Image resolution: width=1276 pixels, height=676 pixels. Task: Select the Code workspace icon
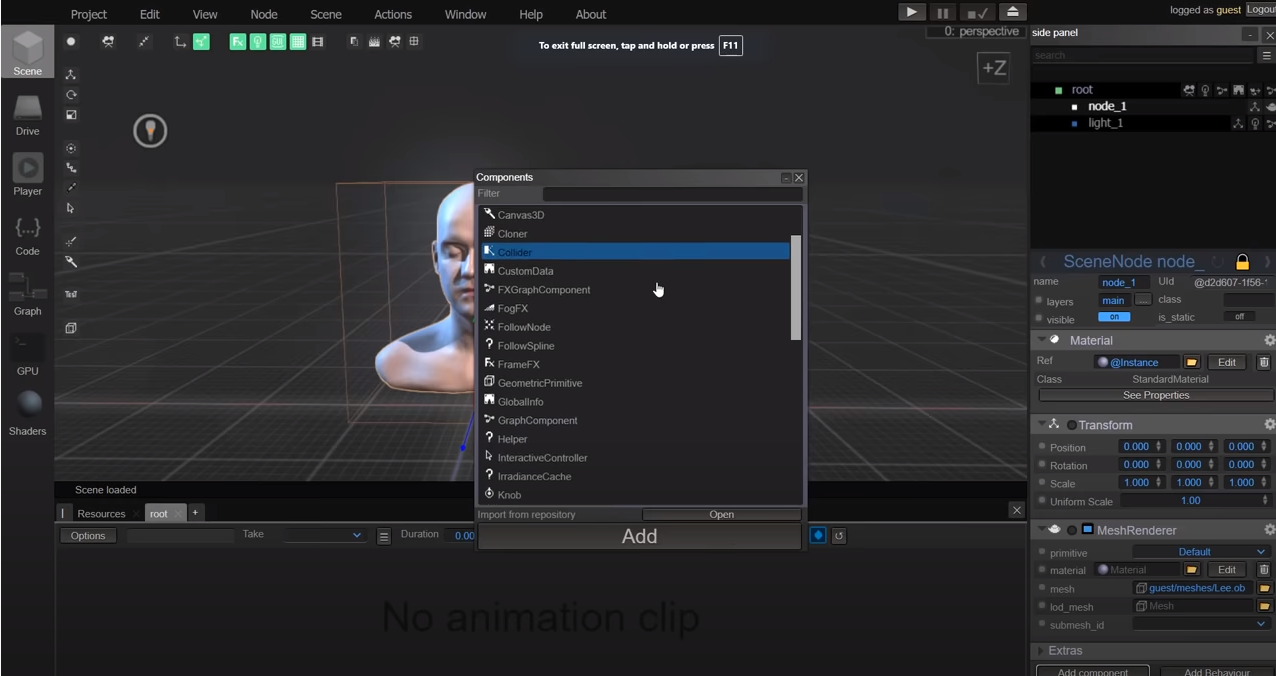point(27,232)
